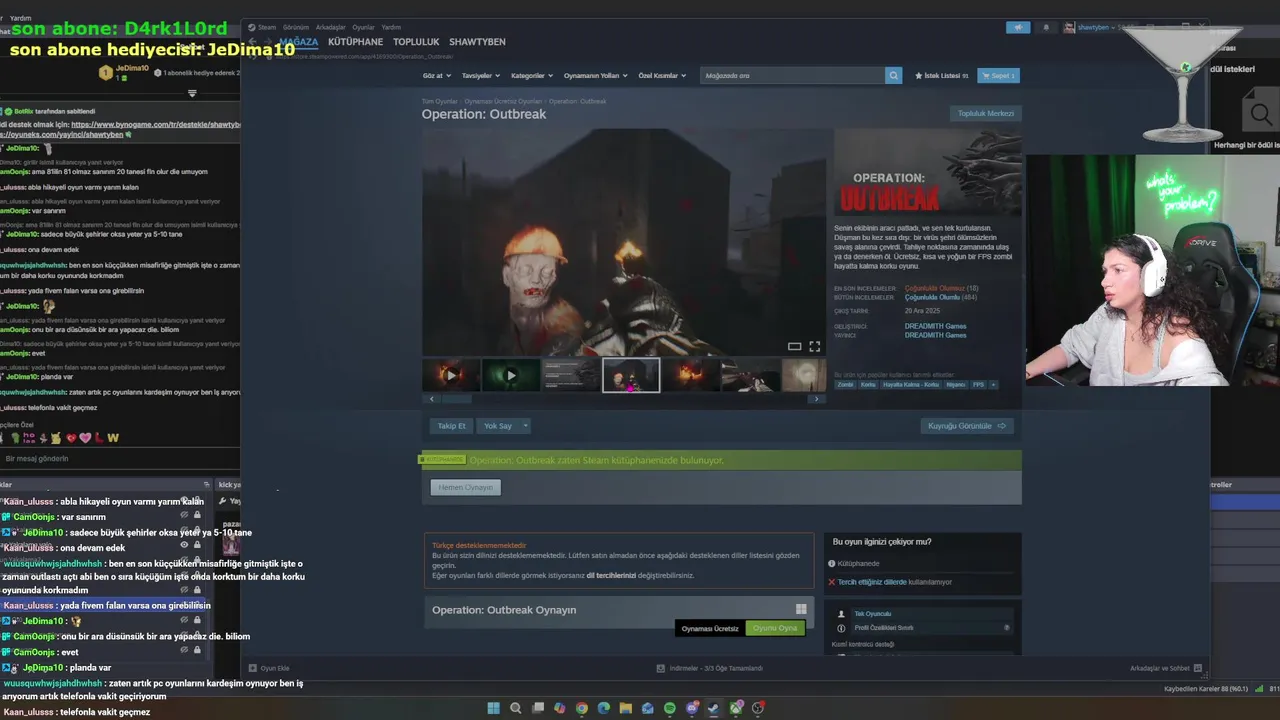Expand the Oynamanın Yolları dropdown
The height and width of the screenshot is (720, 1280).
pyautogui.click(x=595, y=75)
